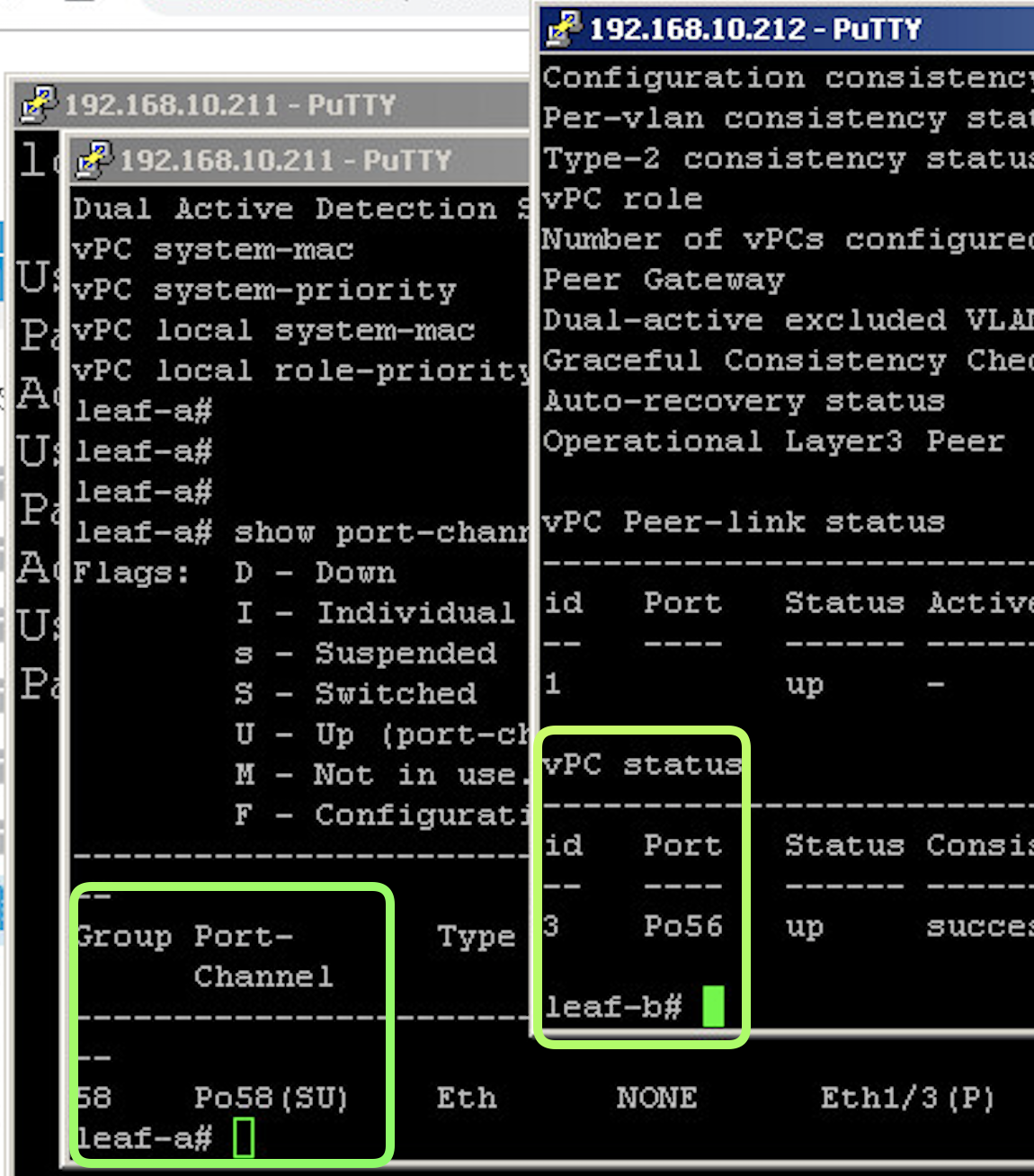Screen dimensions: 1034x1176
Task: Click the PuTTY icon of the 192.168.10.212 window
Action: (564, 28)
